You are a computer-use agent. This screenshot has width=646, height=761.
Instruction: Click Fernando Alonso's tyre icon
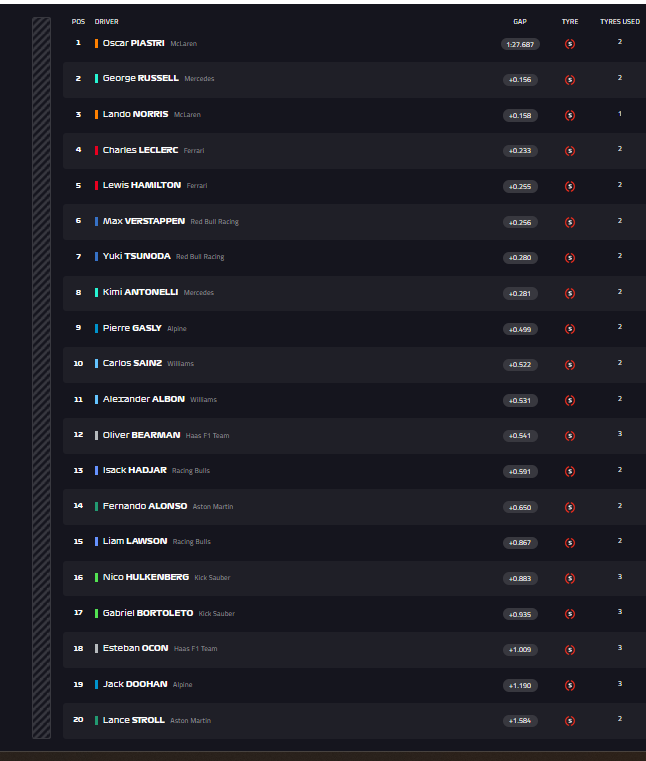tap(570, 507)
